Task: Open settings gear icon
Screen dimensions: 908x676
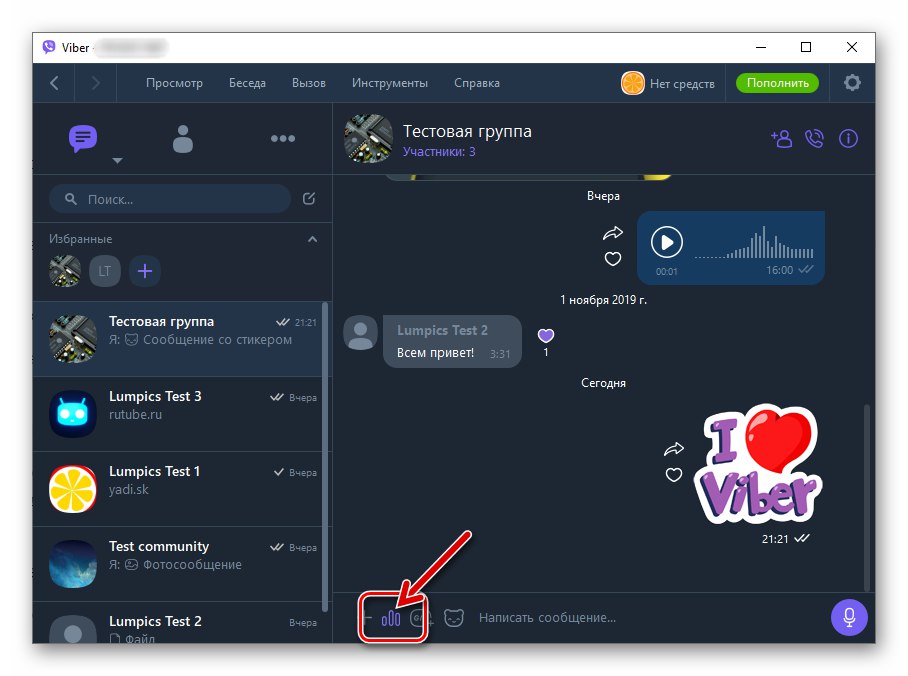Action: 852,83
